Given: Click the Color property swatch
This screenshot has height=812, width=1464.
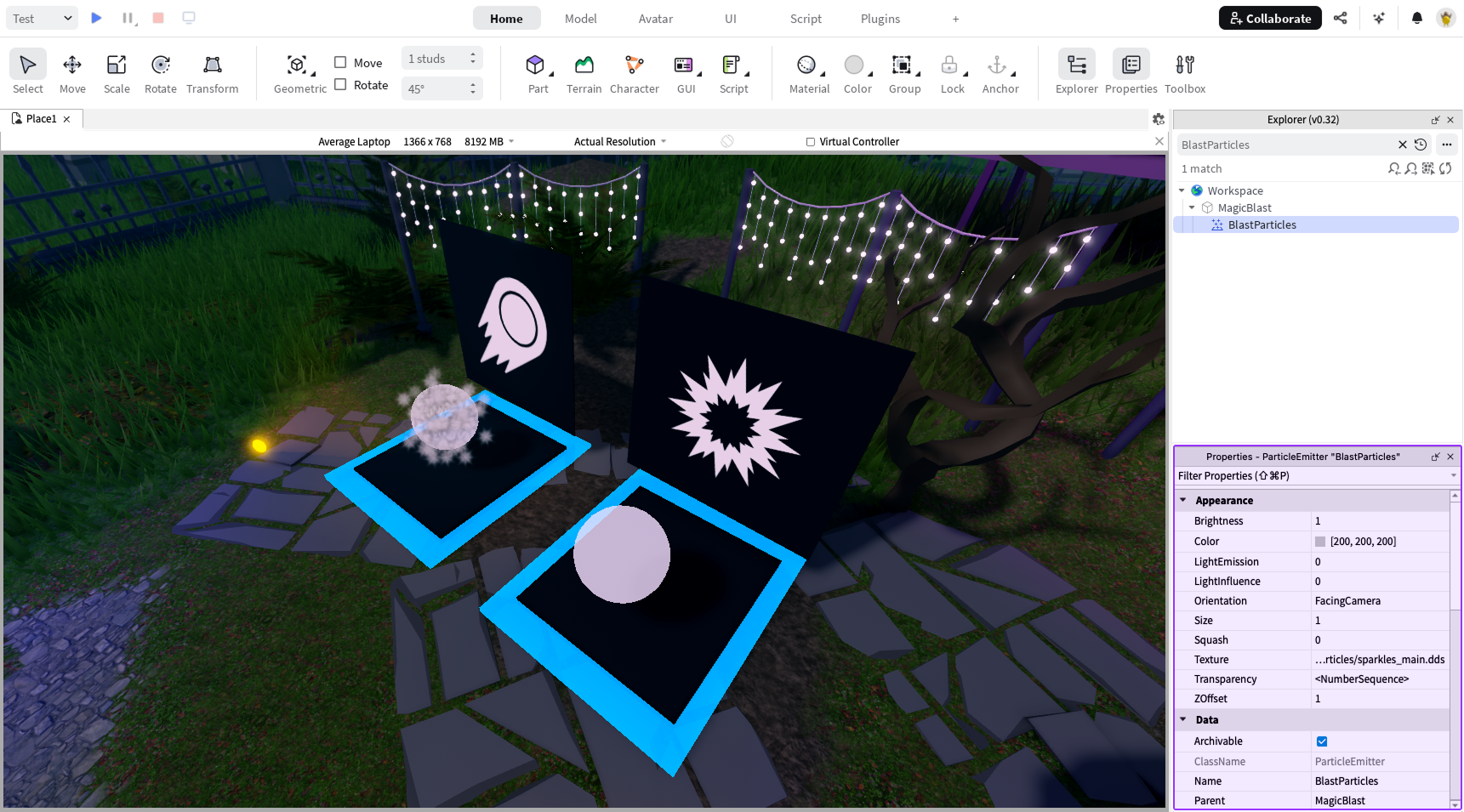Looking at the screenshot, I should pyautogui.click(x=1320, y=542).
